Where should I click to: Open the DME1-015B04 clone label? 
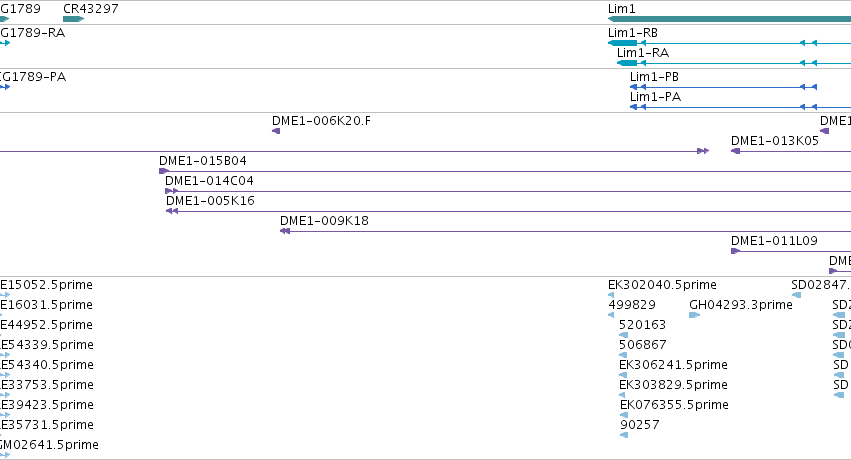203,161
